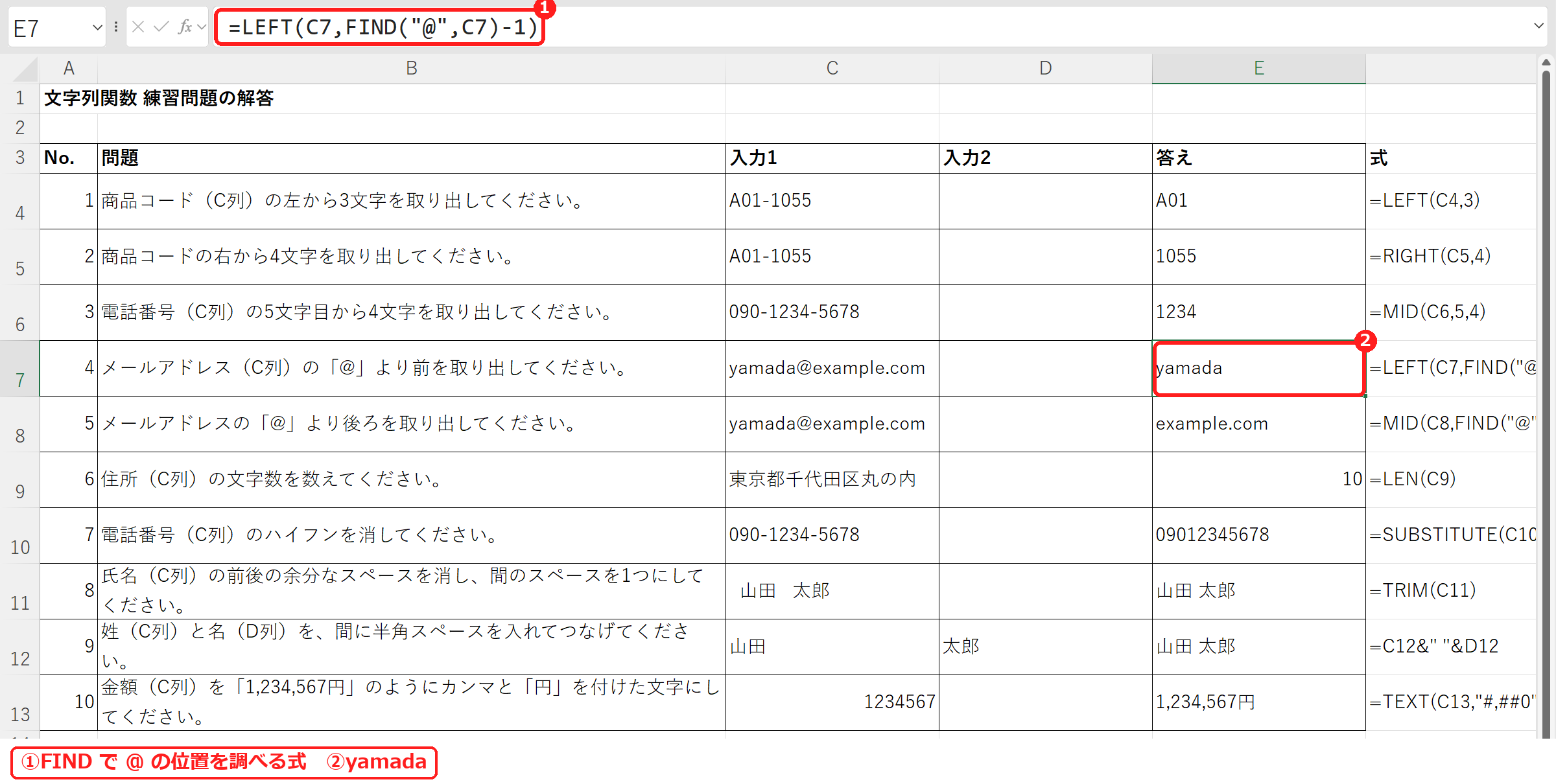Viewport: 1556px width, 784px height.
Task: Click header cell 入力1
Action: click(832, 158)
